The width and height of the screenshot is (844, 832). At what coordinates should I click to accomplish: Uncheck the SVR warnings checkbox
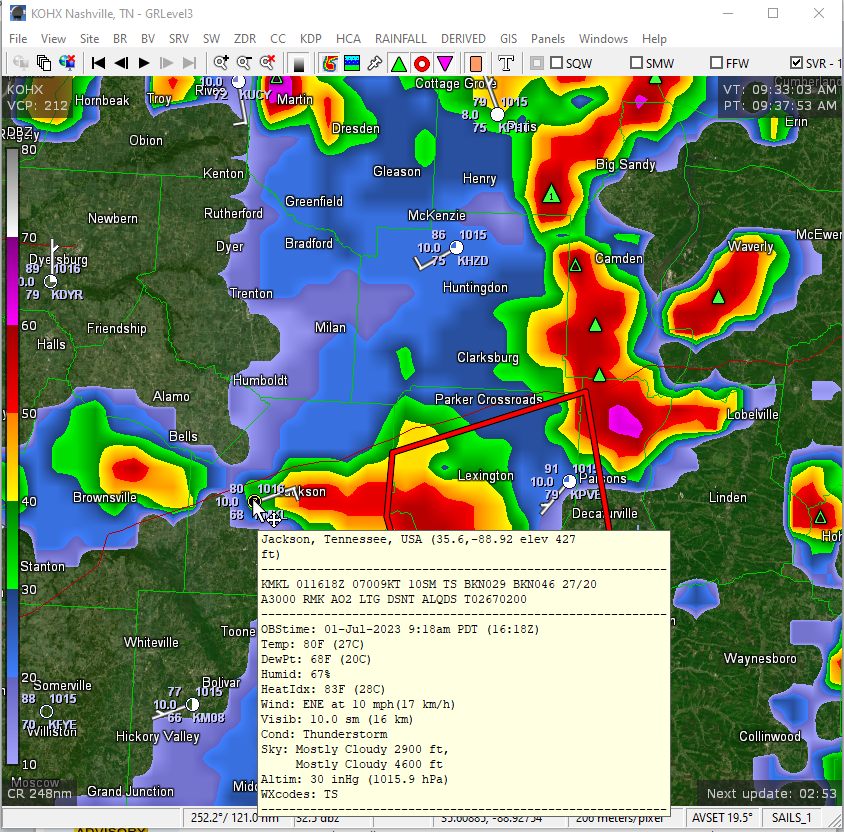[x=794, y=62]
